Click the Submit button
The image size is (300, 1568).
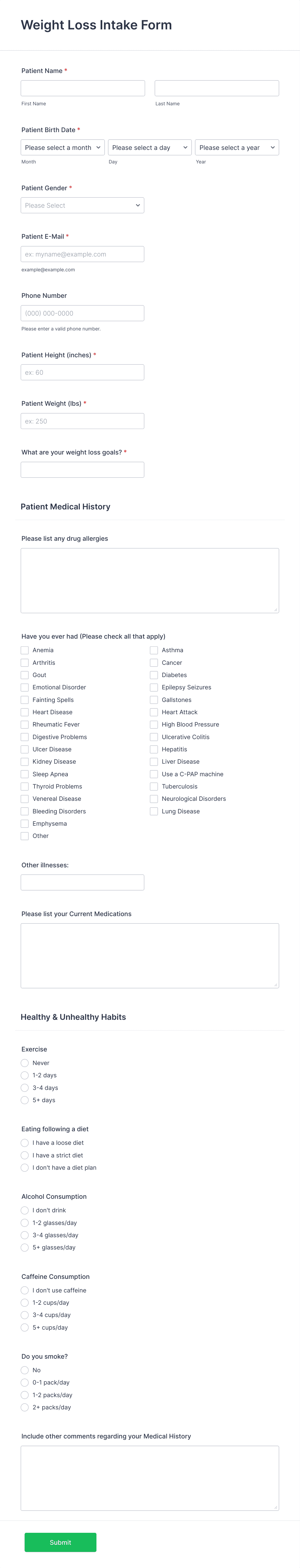click(60, 1542)
